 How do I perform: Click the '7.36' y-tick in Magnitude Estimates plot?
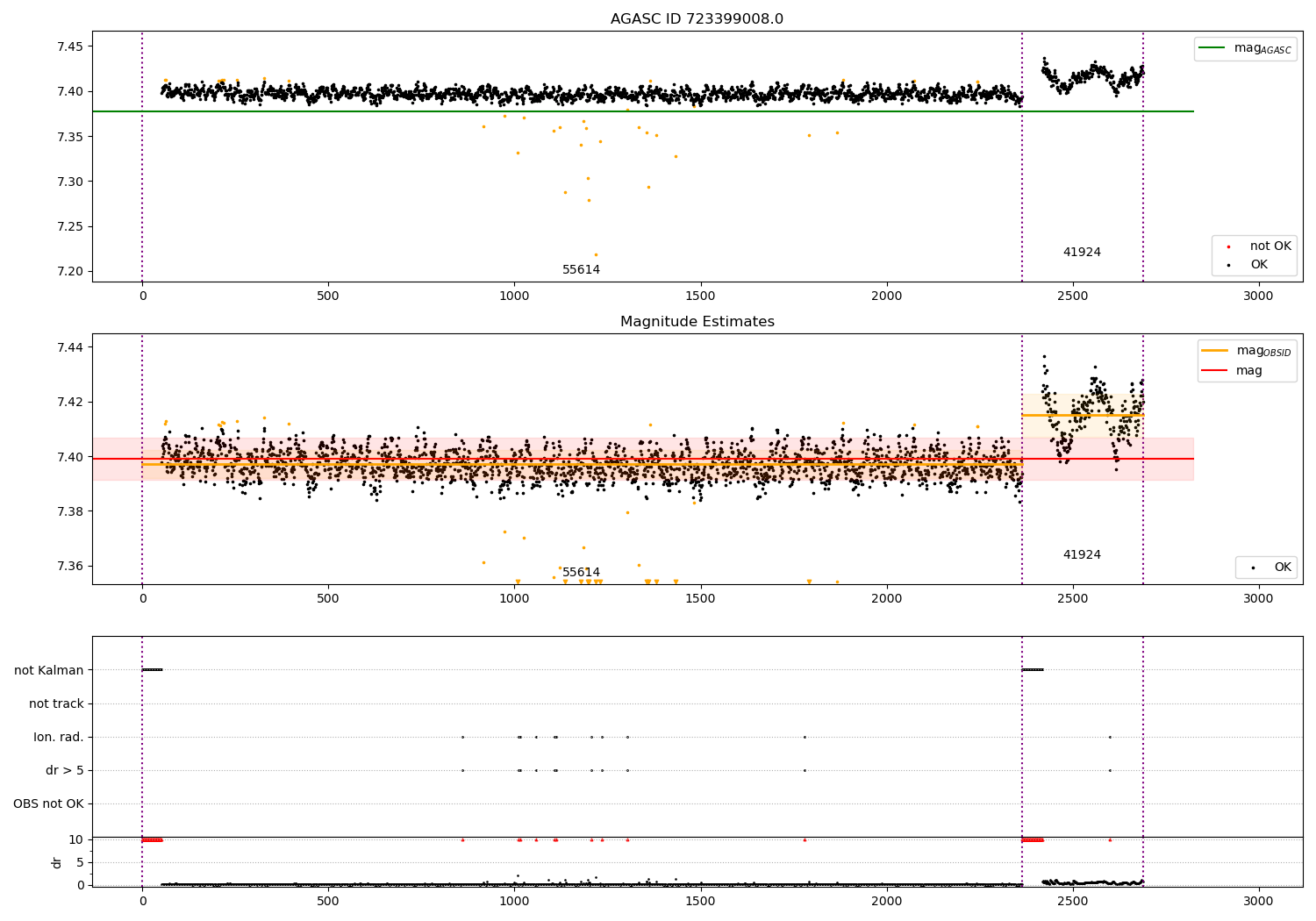(x=70, y=567)
